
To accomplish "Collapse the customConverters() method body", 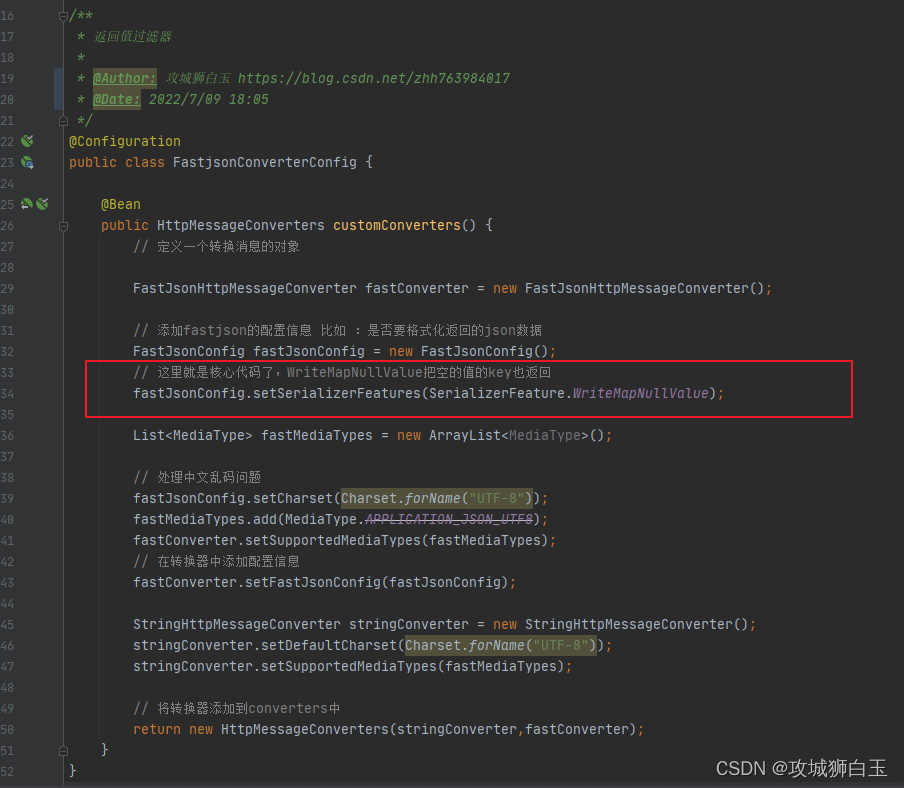I will click(x=63, y=226).
